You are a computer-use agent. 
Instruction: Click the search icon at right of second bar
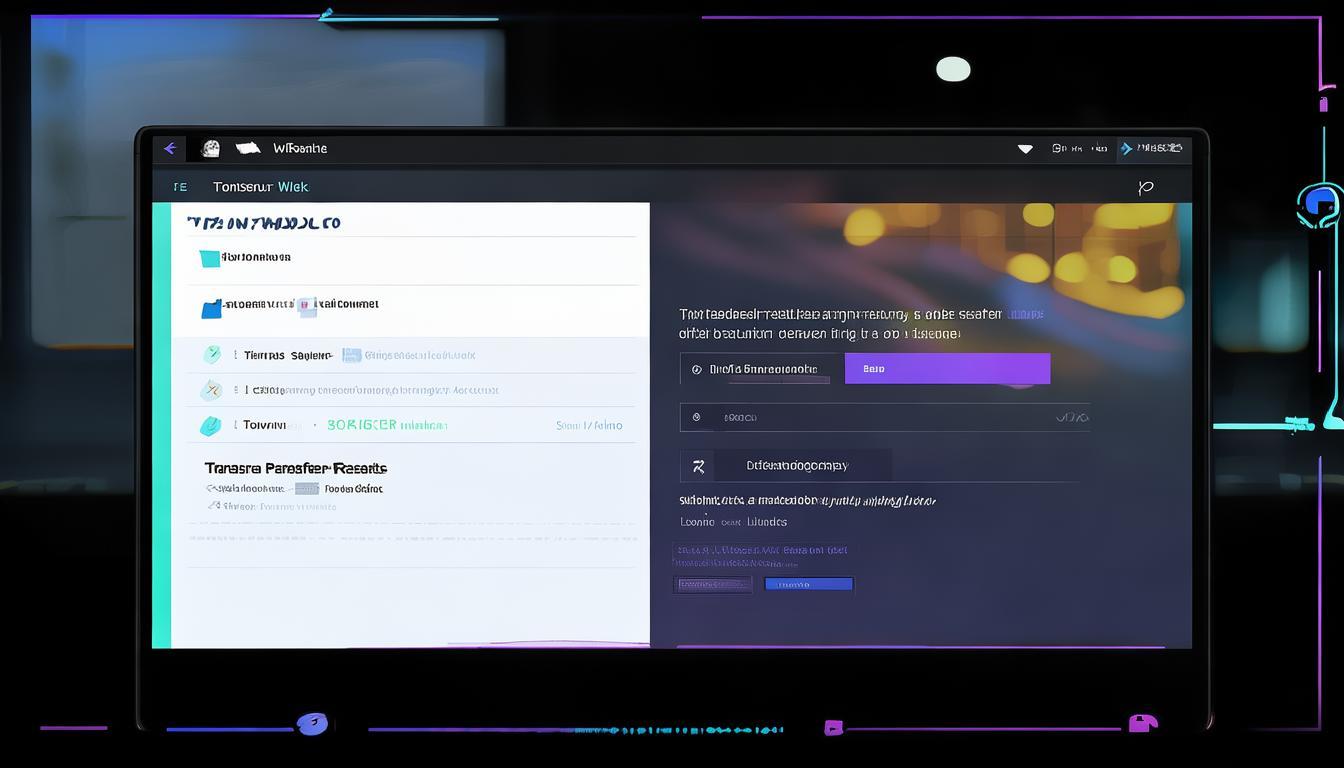pyautogui.click(x=1146, y=187)
